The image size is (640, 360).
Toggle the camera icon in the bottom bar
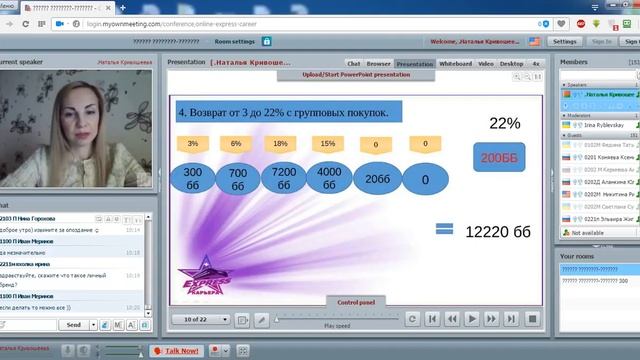pos(84,351)
